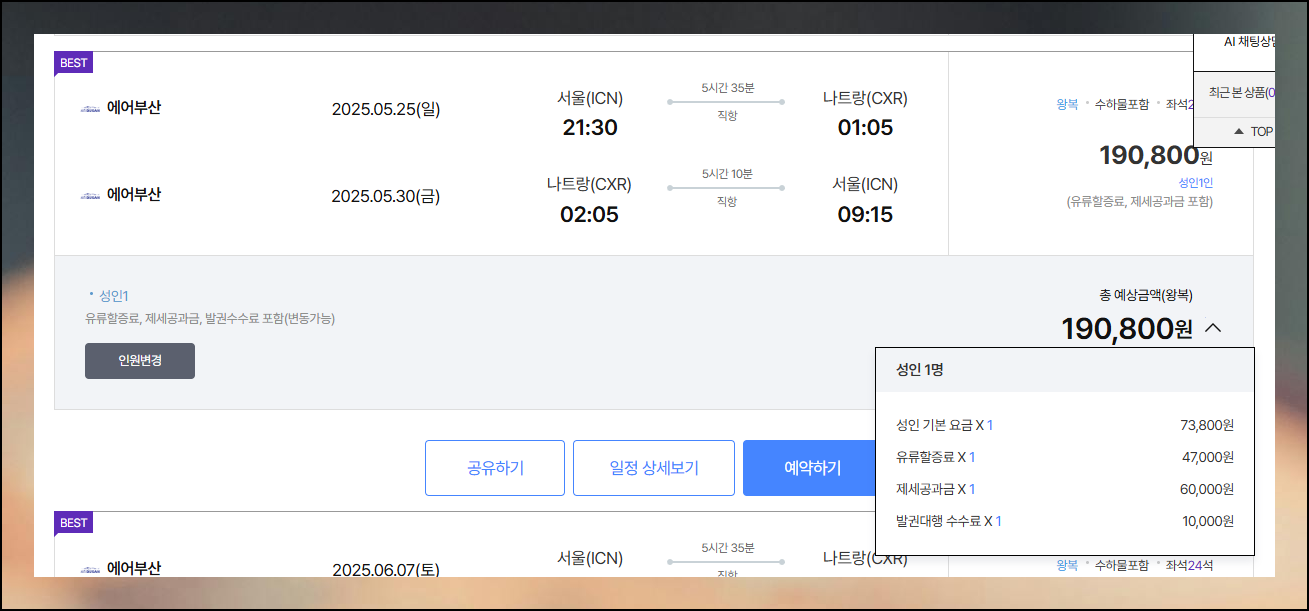Click the 10,000원 ticketing fee amount
Screen dimensions: 1309x611
coord(1208,521)
